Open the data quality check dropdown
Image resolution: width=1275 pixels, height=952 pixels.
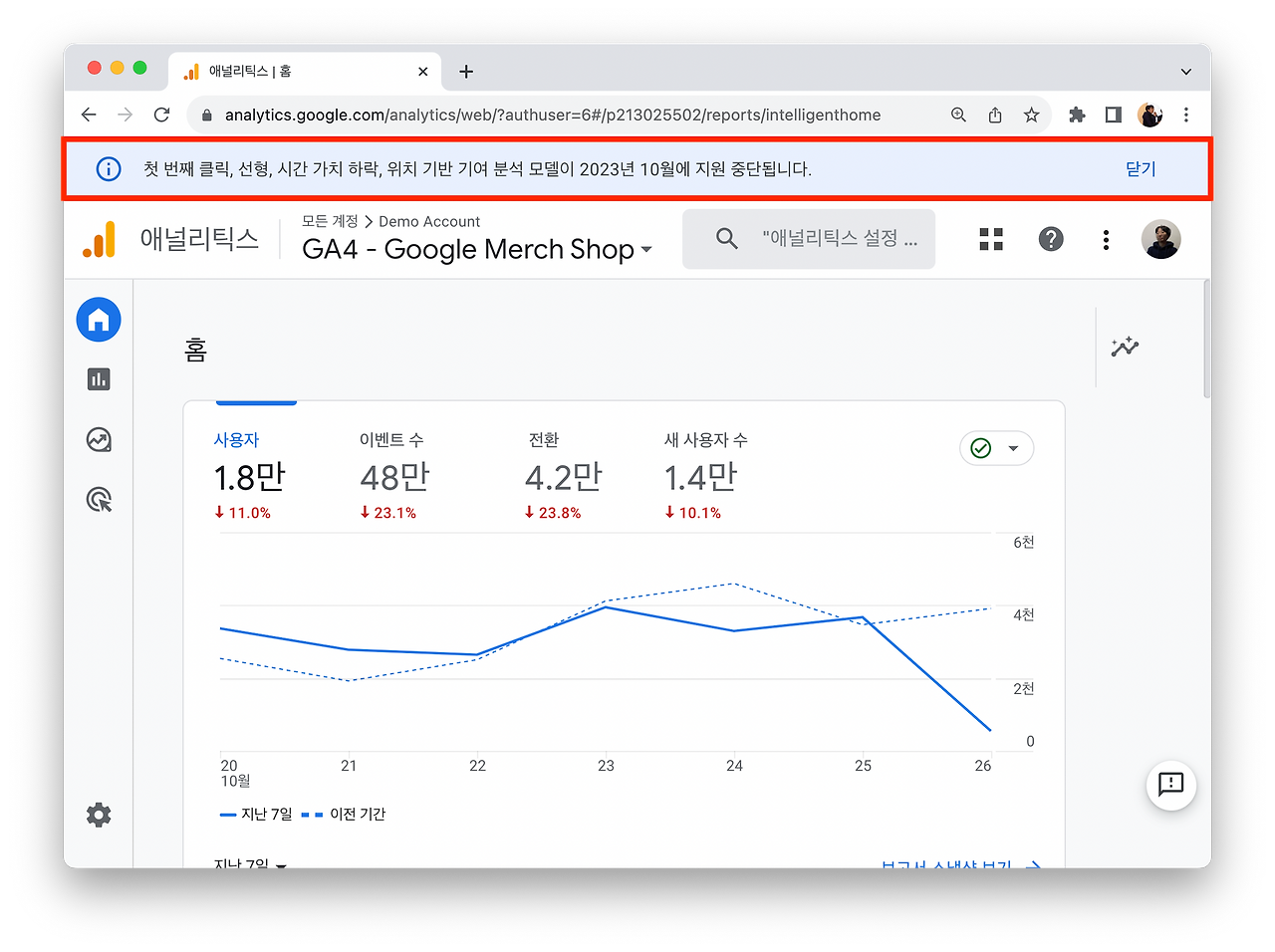pos(996,448)
